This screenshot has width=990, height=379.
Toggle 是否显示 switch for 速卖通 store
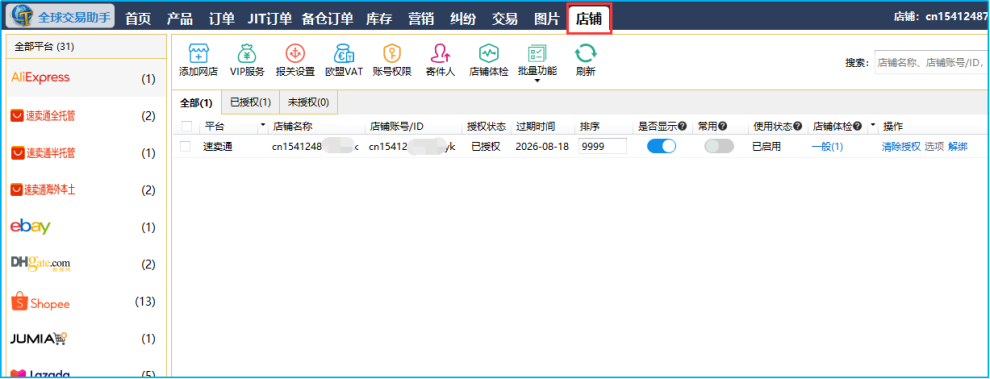[661, 146]
